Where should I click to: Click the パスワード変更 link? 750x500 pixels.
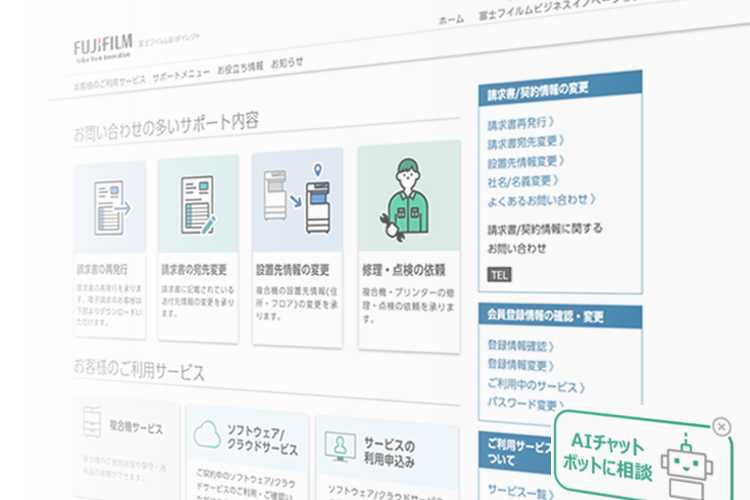click(x=524, y=406)
